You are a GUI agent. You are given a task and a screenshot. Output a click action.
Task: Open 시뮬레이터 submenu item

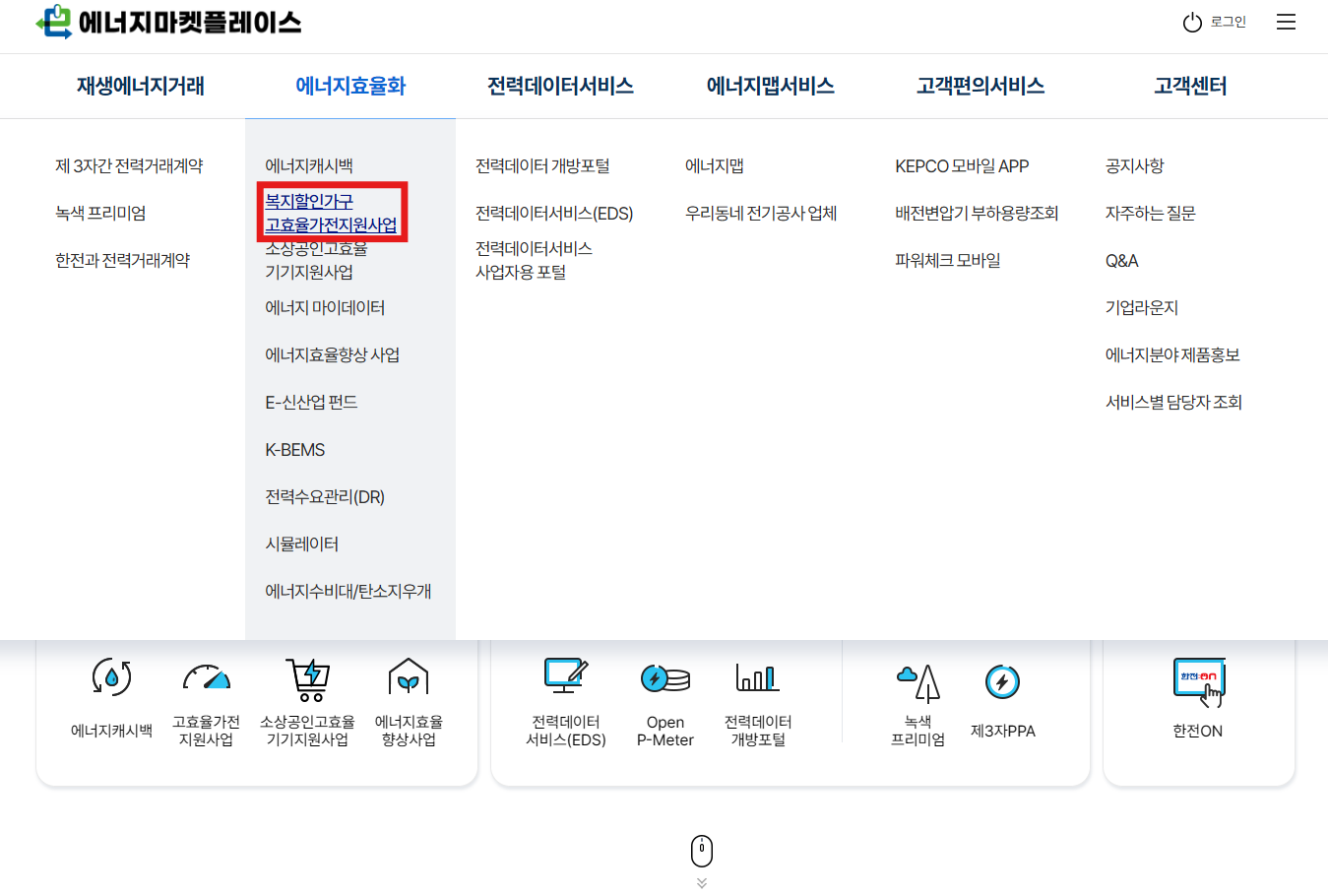[x=301, y=544]
